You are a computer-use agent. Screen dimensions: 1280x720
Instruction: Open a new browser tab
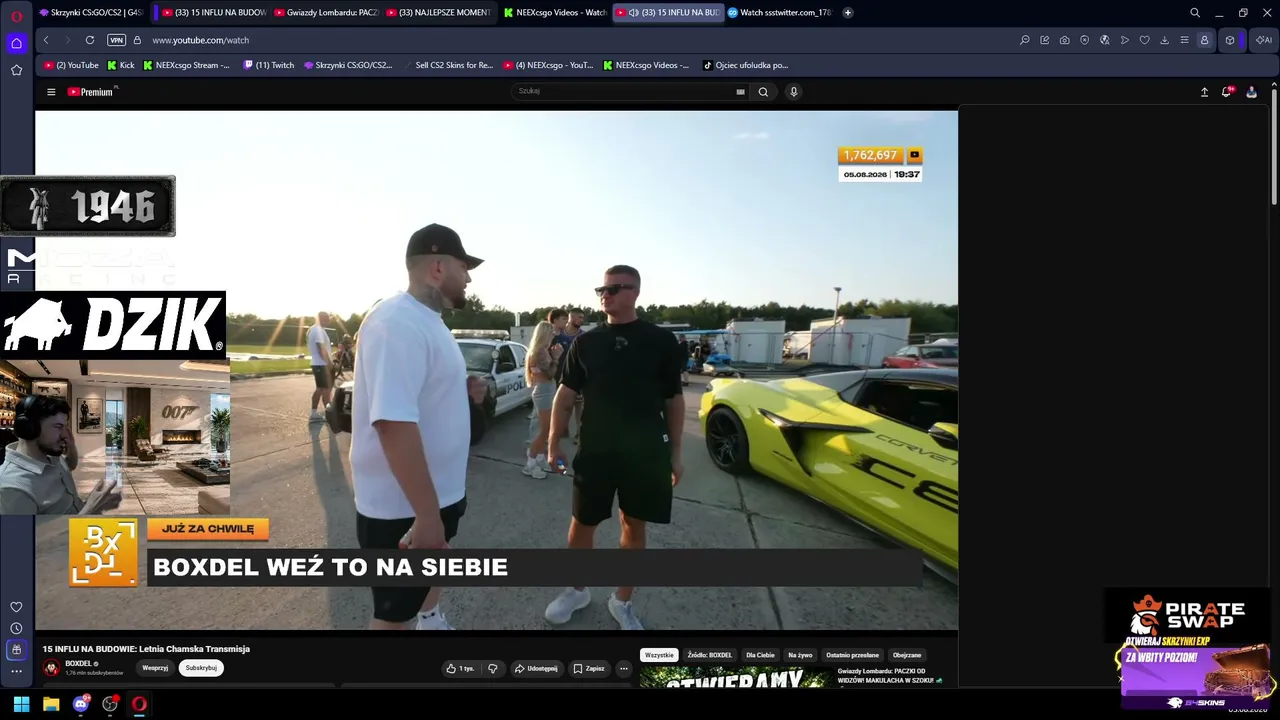848,13
